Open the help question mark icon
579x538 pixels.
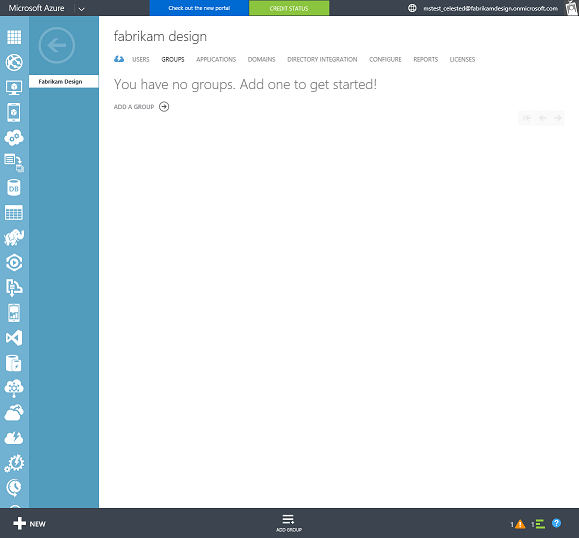point(556,523)
